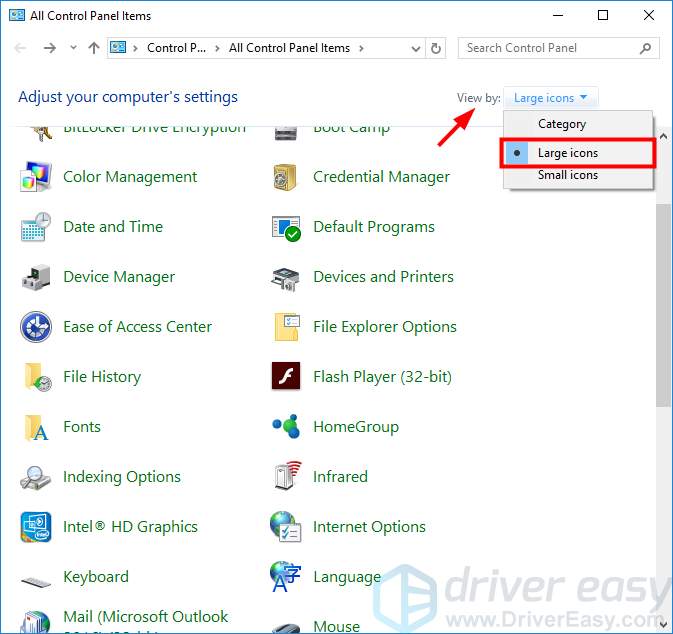Viewport: 673px width, 634px height.
Task: Collapse the View by Large icons dropdown
Action: (x=554, y=98)
